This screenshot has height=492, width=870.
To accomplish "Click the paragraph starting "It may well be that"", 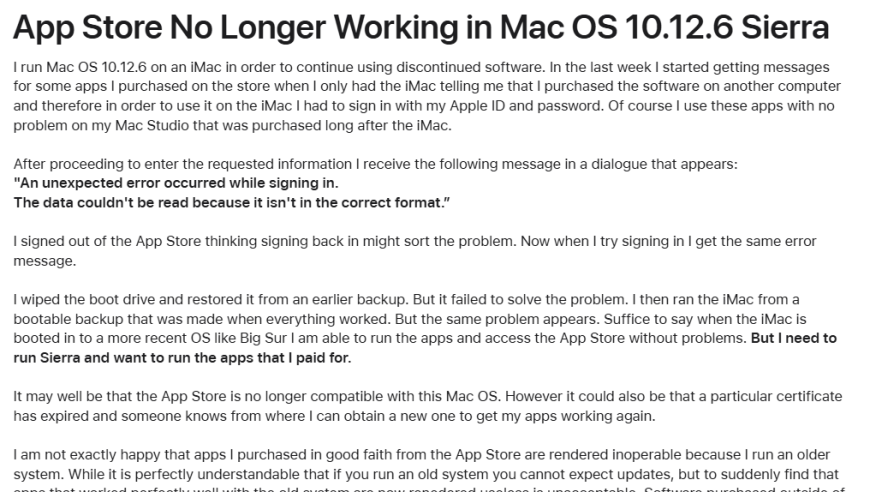I will [428, 406].
